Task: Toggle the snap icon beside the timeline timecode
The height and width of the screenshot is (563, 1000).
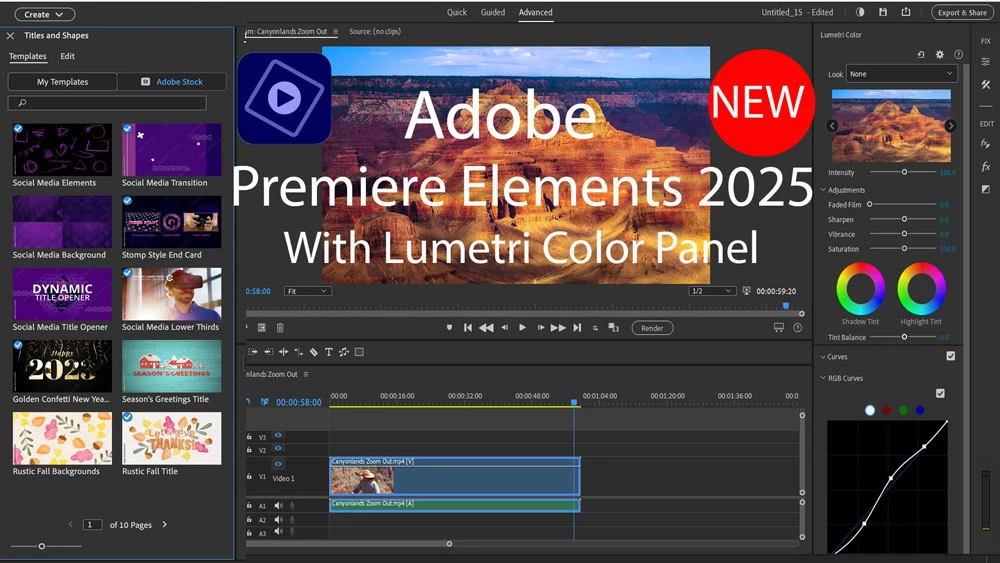Action: click(265, 402)
